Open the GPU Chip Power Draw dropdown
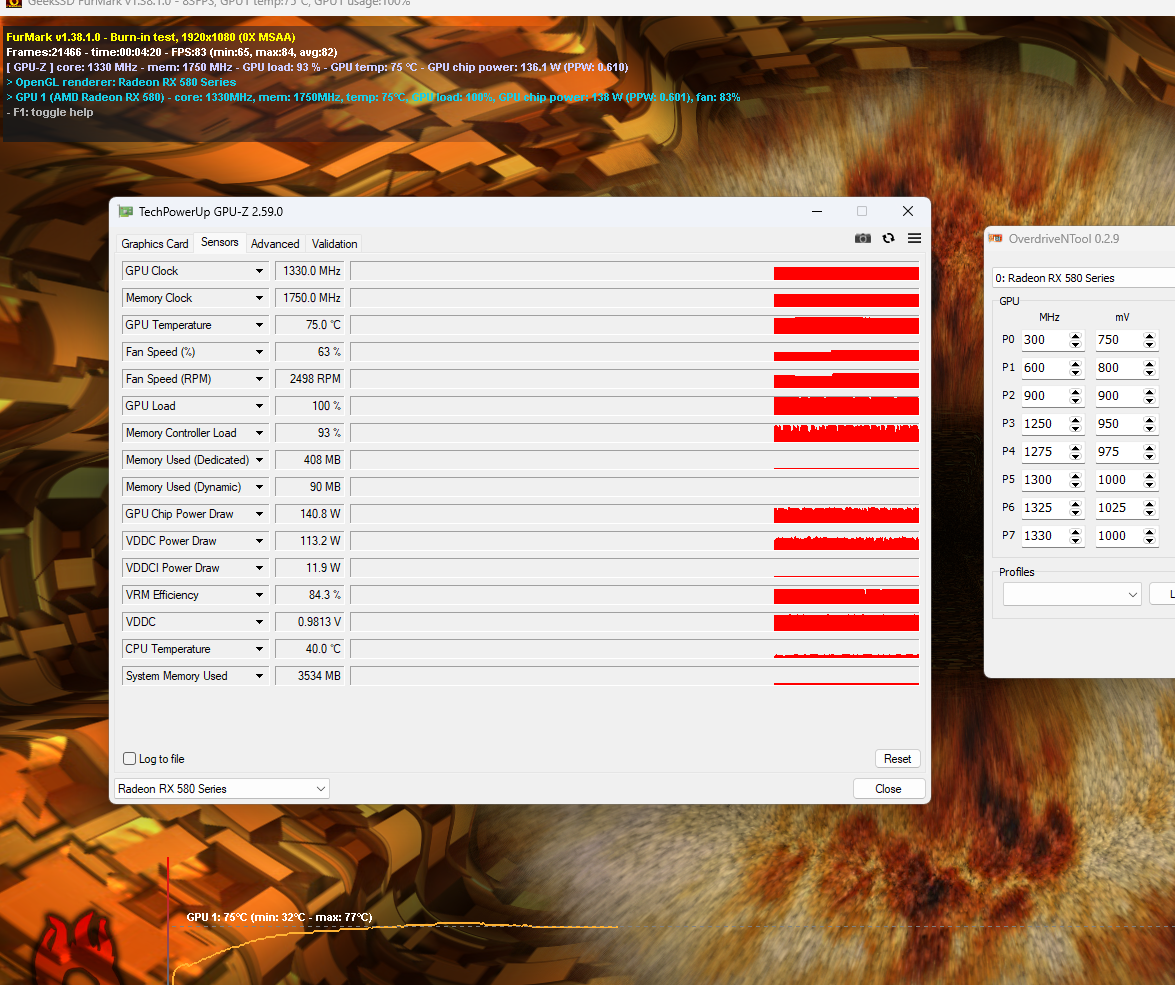Screen dimensions: 1175x985 pos(259,513)
